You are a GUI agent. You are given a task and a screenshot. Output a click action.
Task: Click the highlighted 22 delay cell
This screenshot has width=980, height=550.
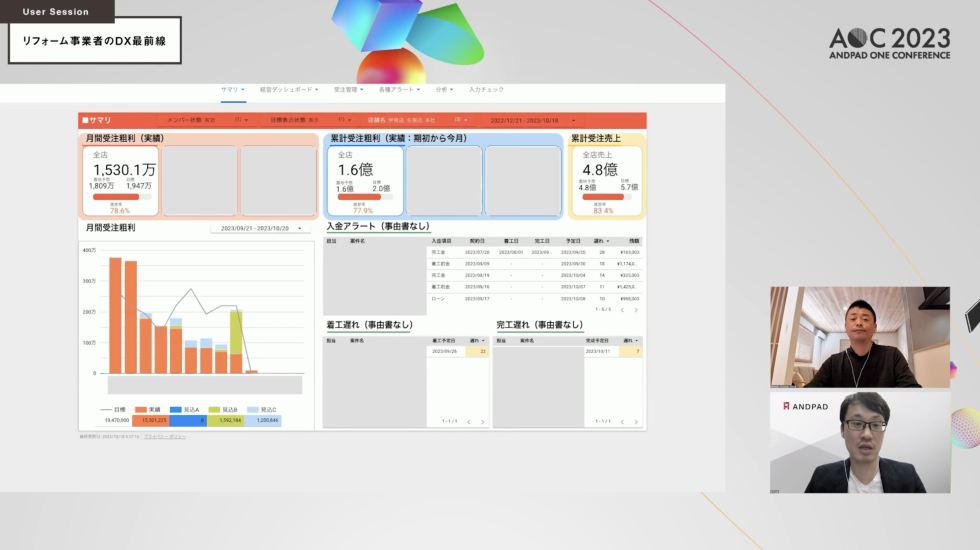coord(478,351)
